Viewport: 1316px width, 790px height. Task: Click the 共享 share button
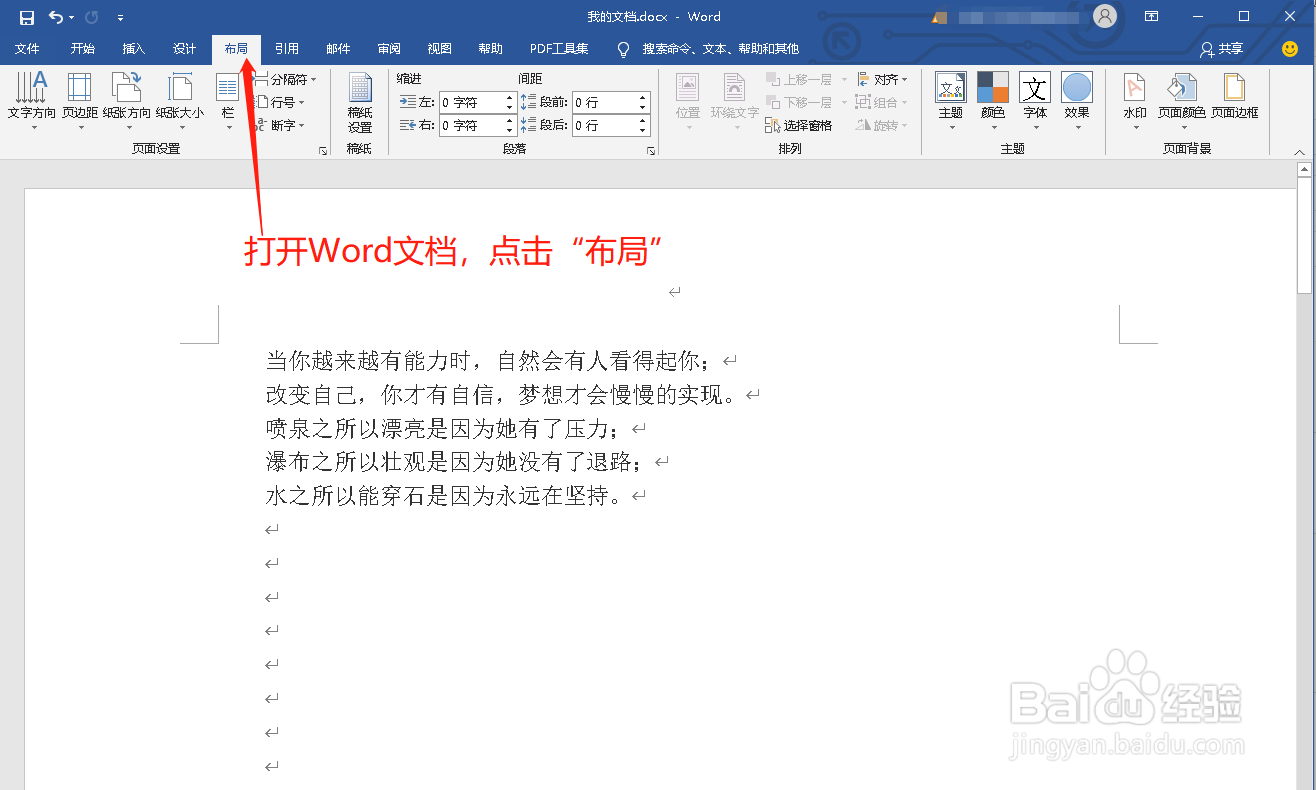[1222, 48]
